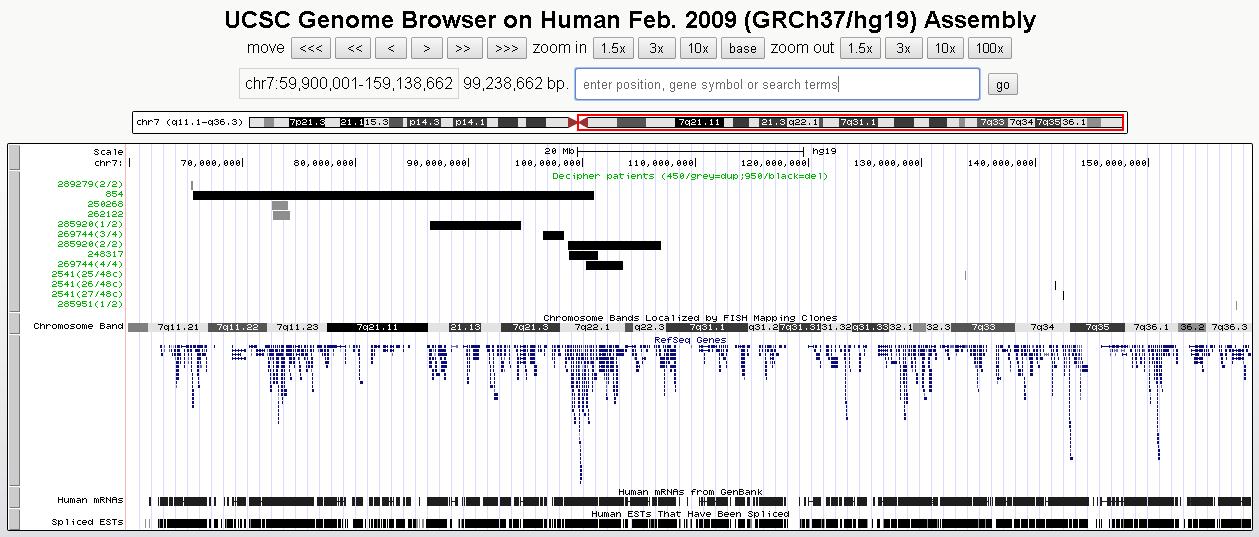Move right with the single > button
This screenshot has height=537, width=1259.
[427, 48]
